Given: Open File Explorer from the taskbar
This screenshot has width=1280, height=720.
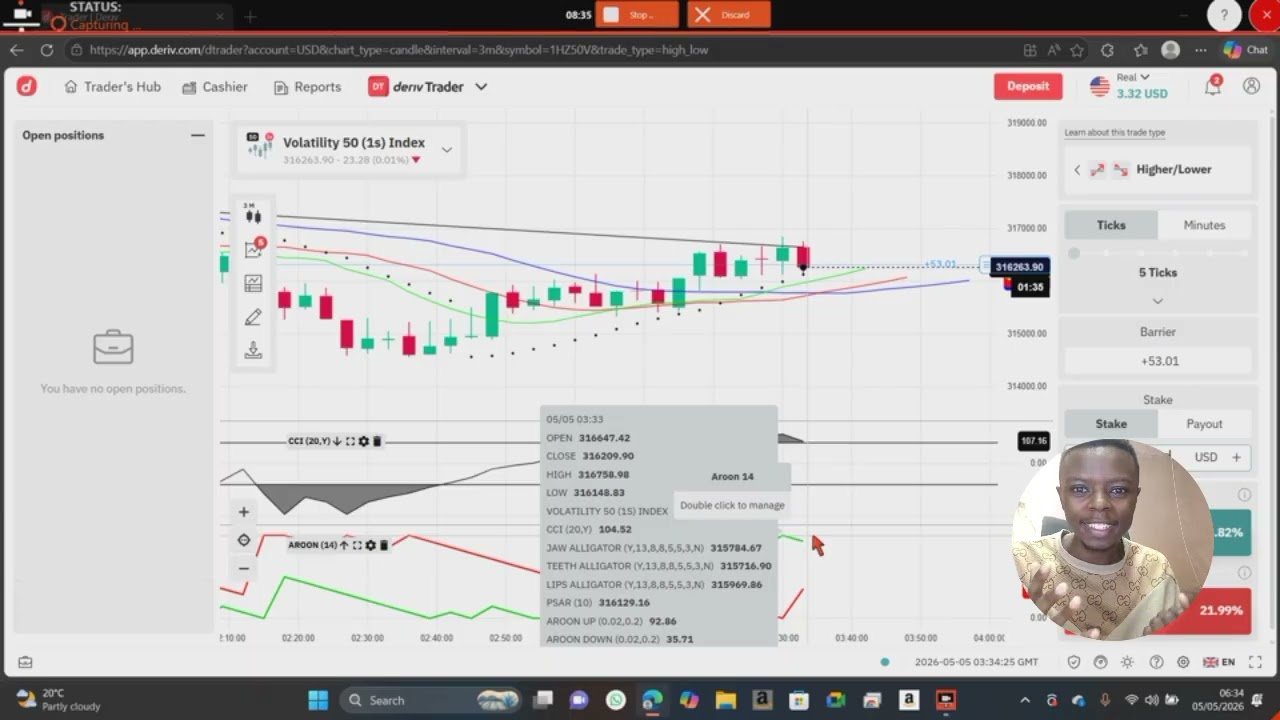Looking at the screenshot, I should [x=725, y=699].
